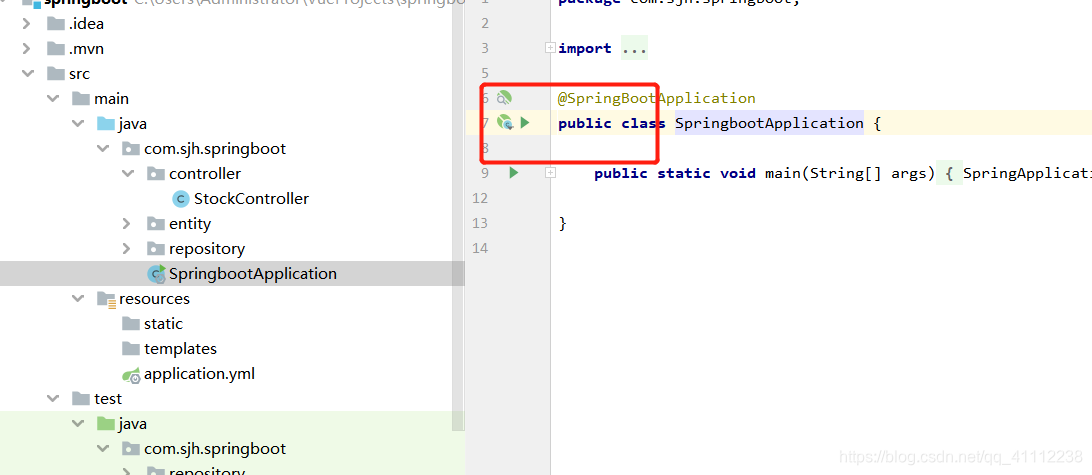This screenshot has height=475, width=1092.
Task: Click the main folder icon
Action: 81,99
